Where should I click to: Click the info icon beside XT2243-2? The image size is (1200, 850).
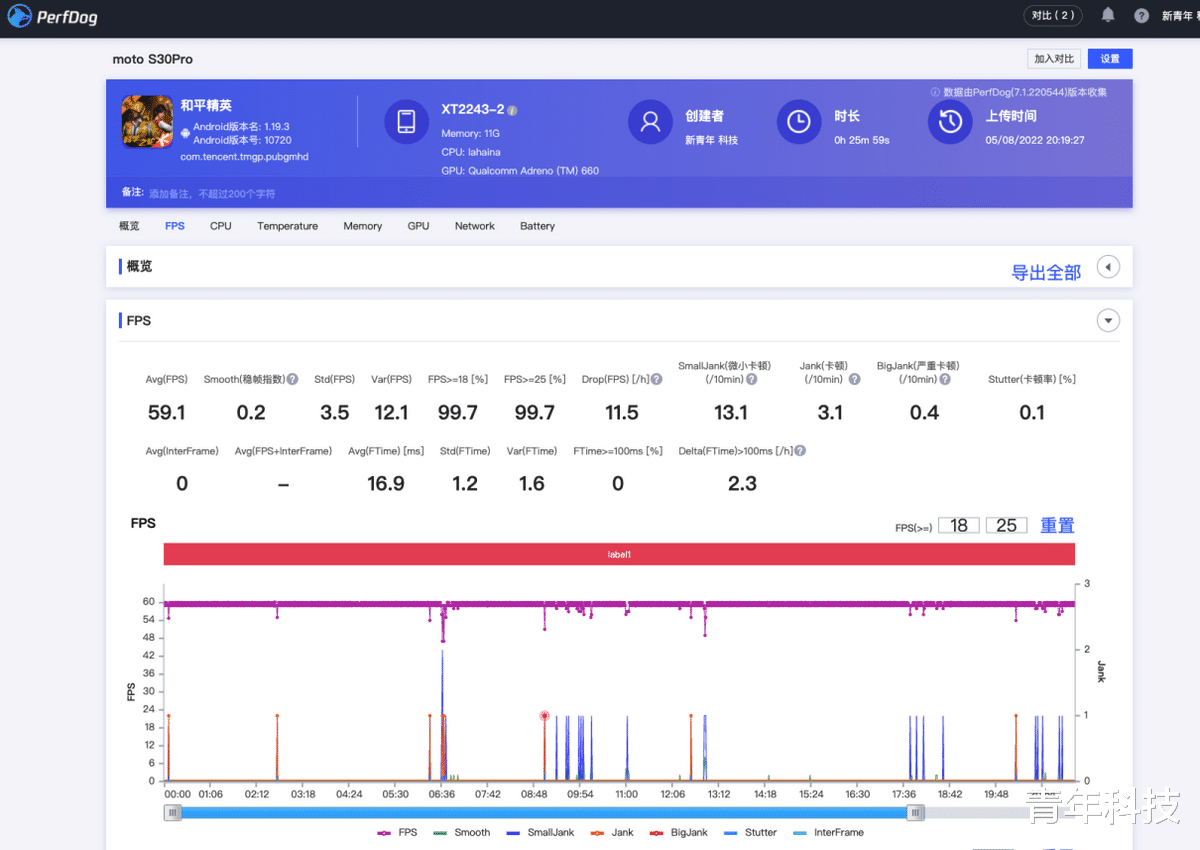click(x=512, y=110)
